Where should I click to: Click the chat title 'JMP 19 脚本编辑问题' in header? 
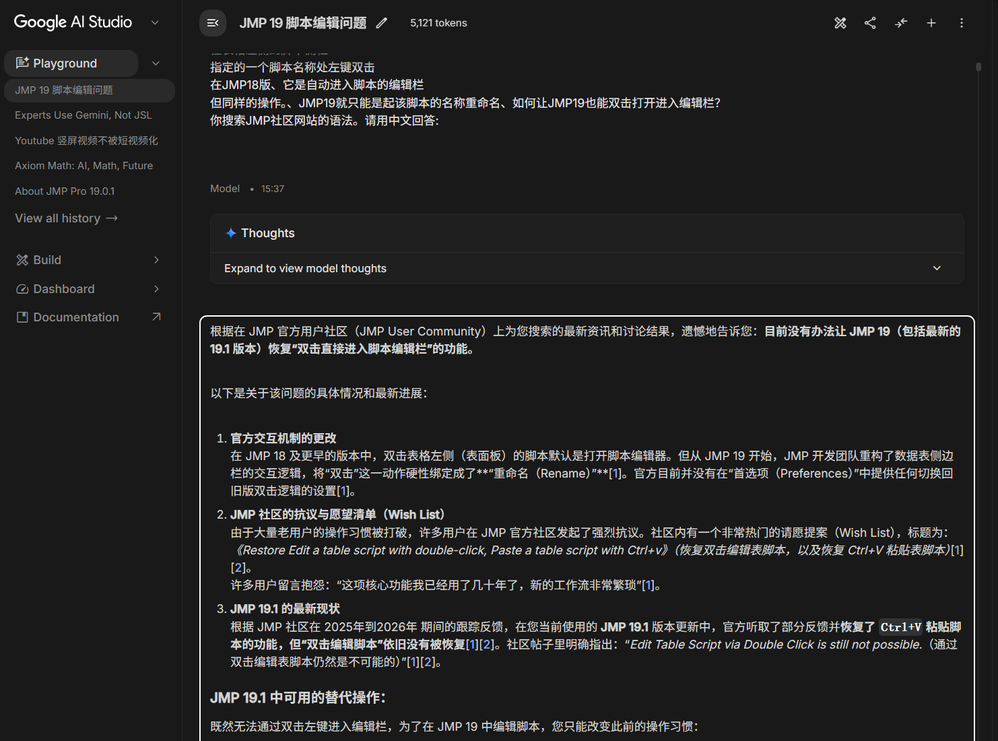click(303, 23)
